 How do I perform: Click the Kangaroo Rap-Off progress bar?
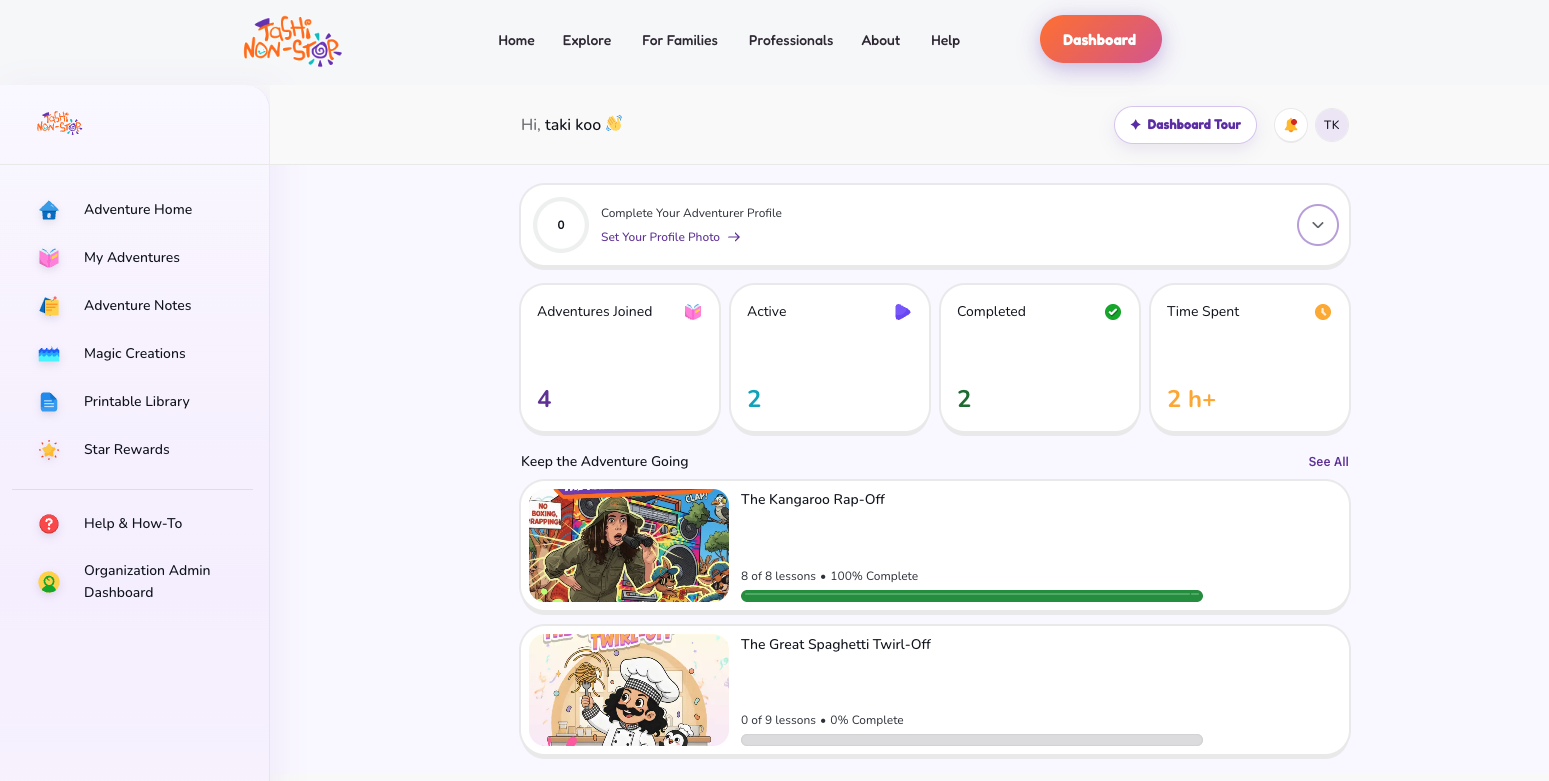point(972,596)
